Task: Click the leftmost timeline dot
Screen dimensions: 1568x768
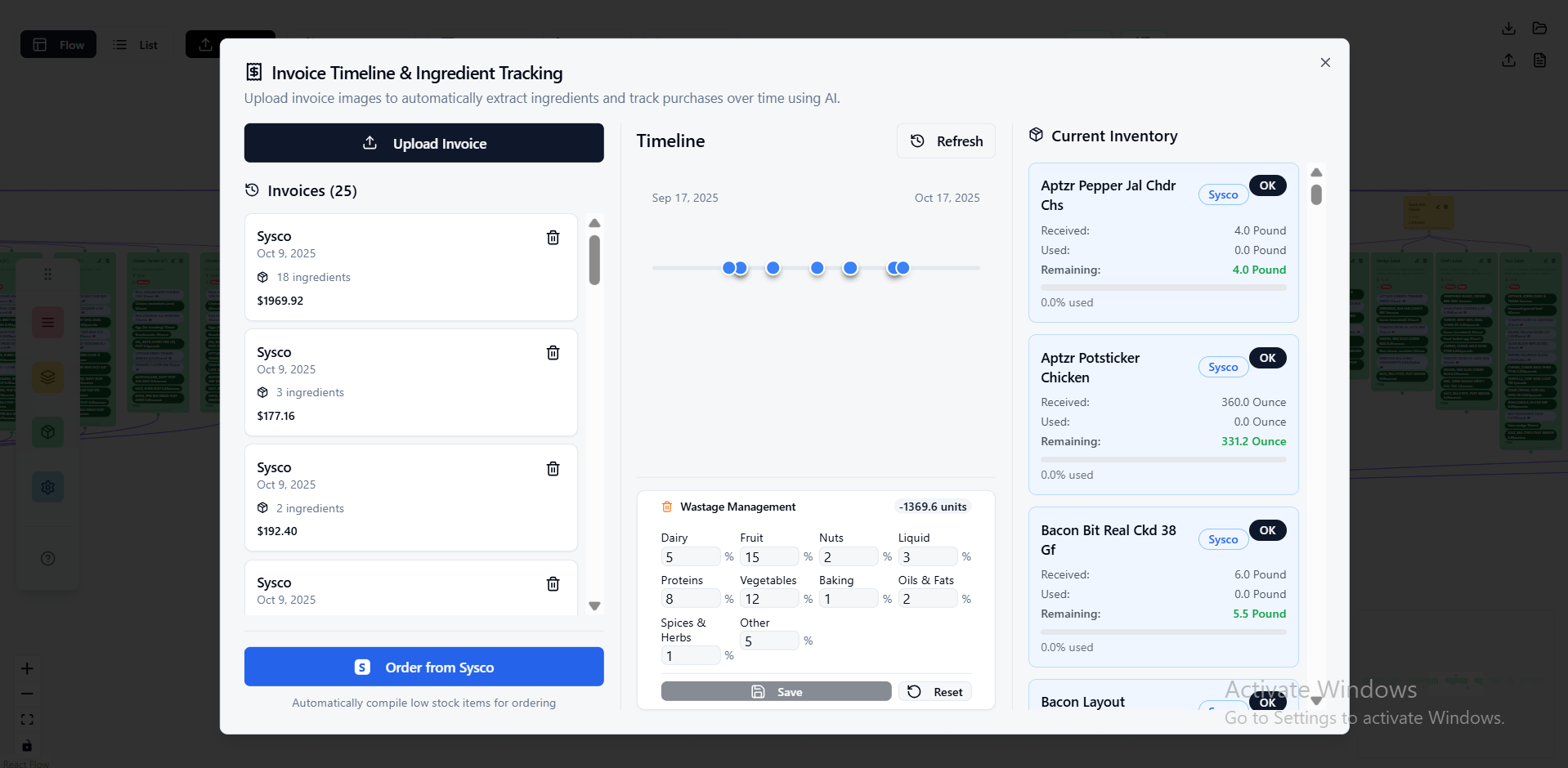Action: tap(728, 268)
